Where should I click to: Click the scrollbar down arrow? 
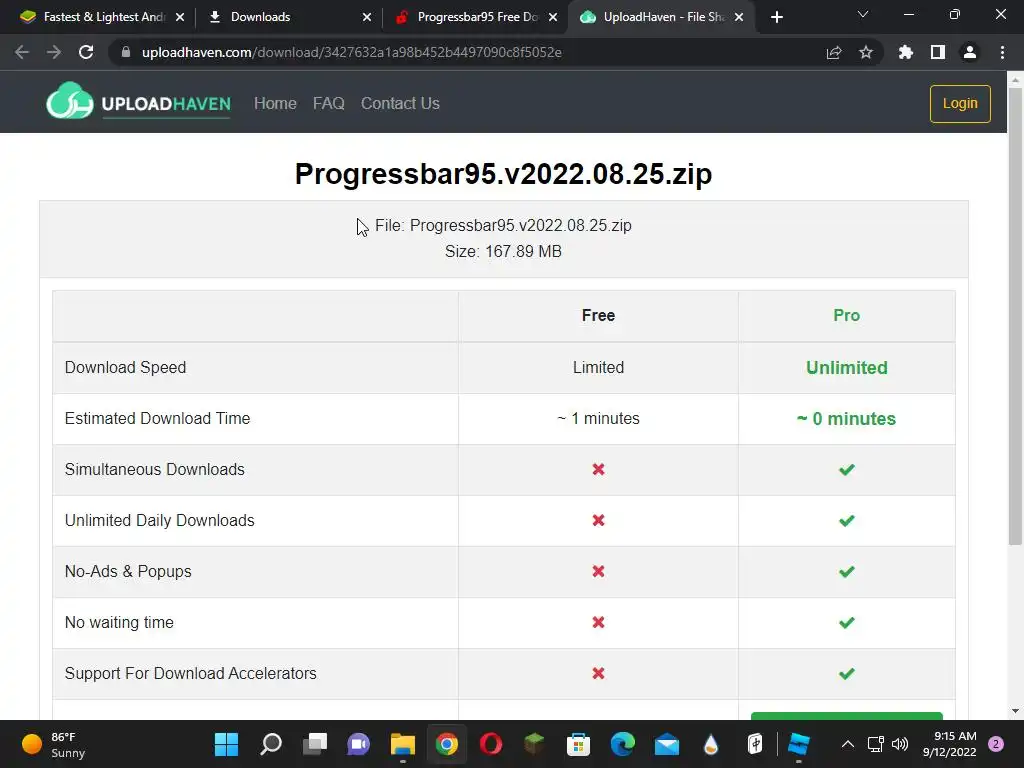pos(1015,711)
